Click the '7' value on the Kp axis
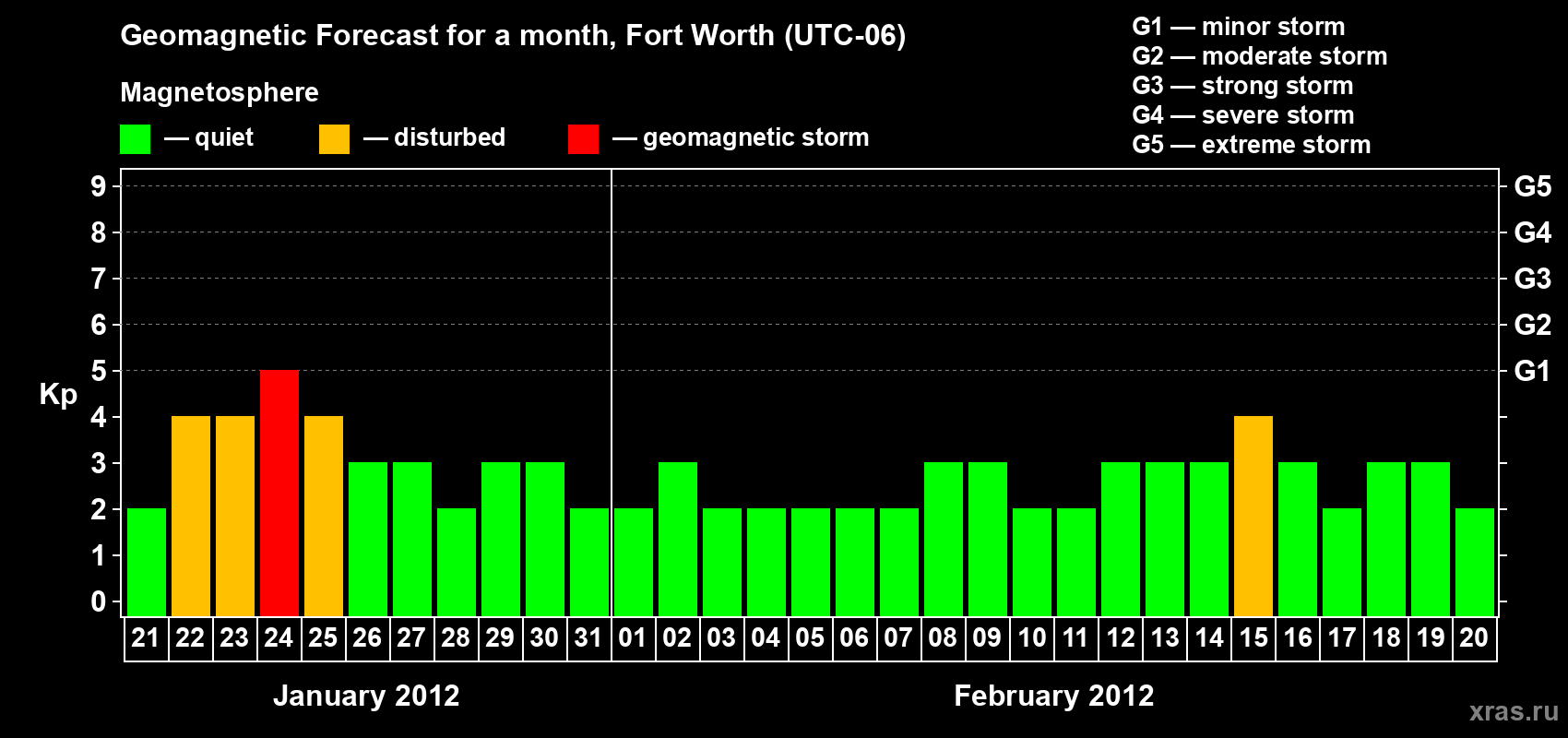Viewport: 1568px width, 738px height. pyautogui.click(x=99, y=279)
